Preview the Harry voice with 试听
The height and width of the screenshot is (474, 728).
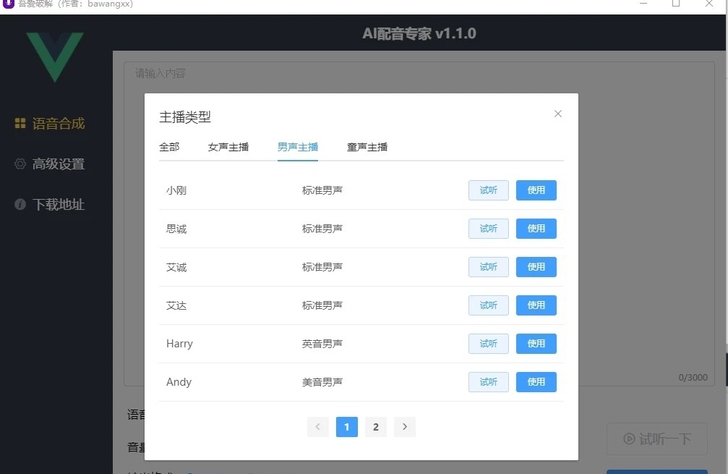[488, 344]
